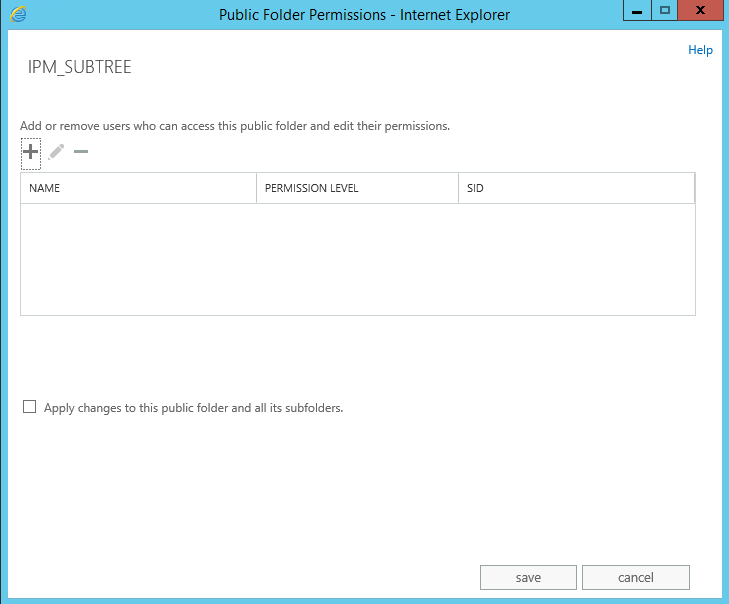729x604 pixels.
Task: Minimize the Public Folder Permissions window
Action: [637, 11]
